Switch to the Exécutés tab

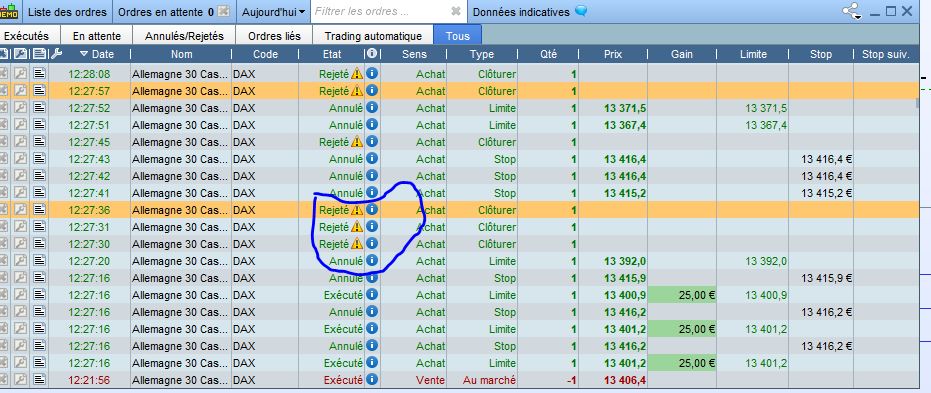26,36
